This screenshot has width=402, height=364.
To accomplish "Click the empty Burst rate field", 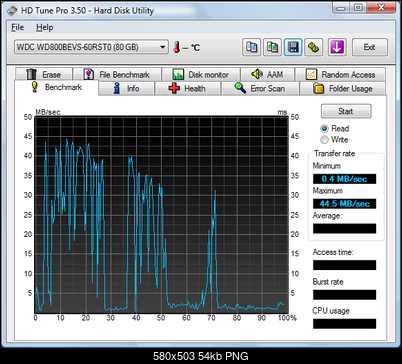I will click(x=344, y=295).
